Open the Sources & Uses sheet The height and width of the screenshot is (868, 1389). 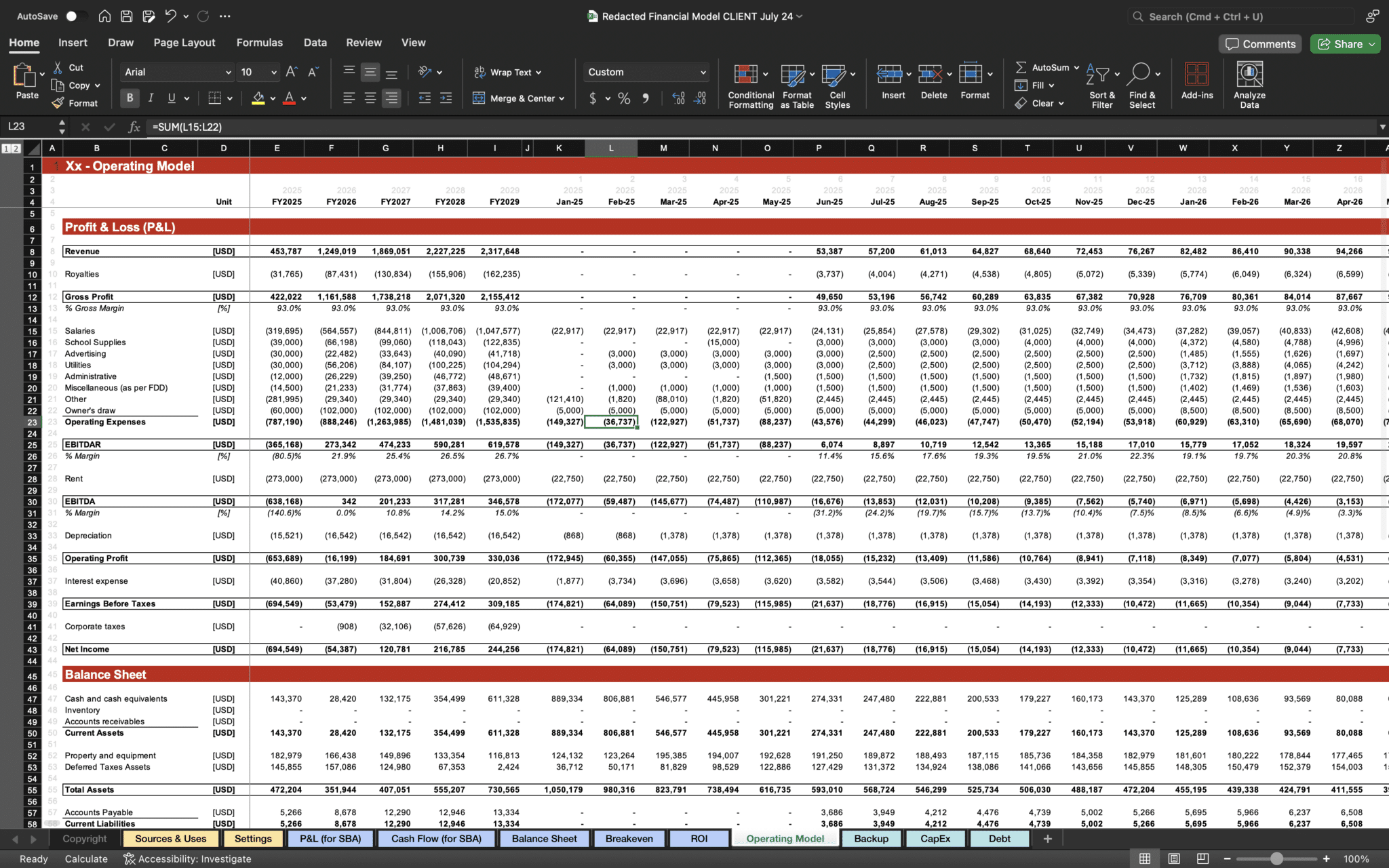170,839
